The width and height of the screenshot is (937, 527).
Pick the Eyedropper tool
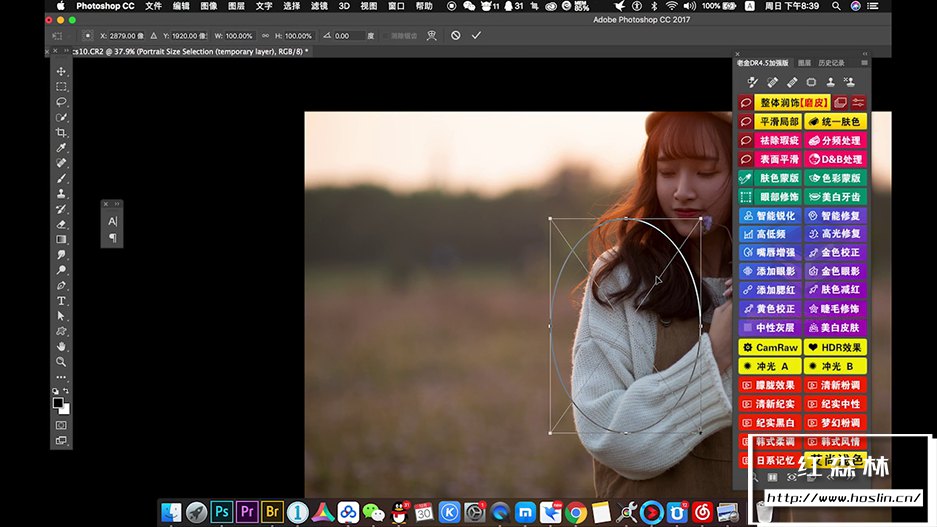(x=61, y=148)
